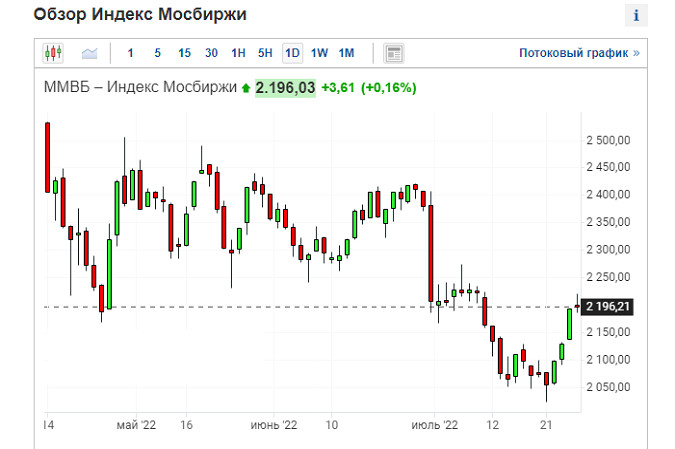Switch to candlestick chart type icon
This screenshot has height=449, width=675.
(53, 53)
